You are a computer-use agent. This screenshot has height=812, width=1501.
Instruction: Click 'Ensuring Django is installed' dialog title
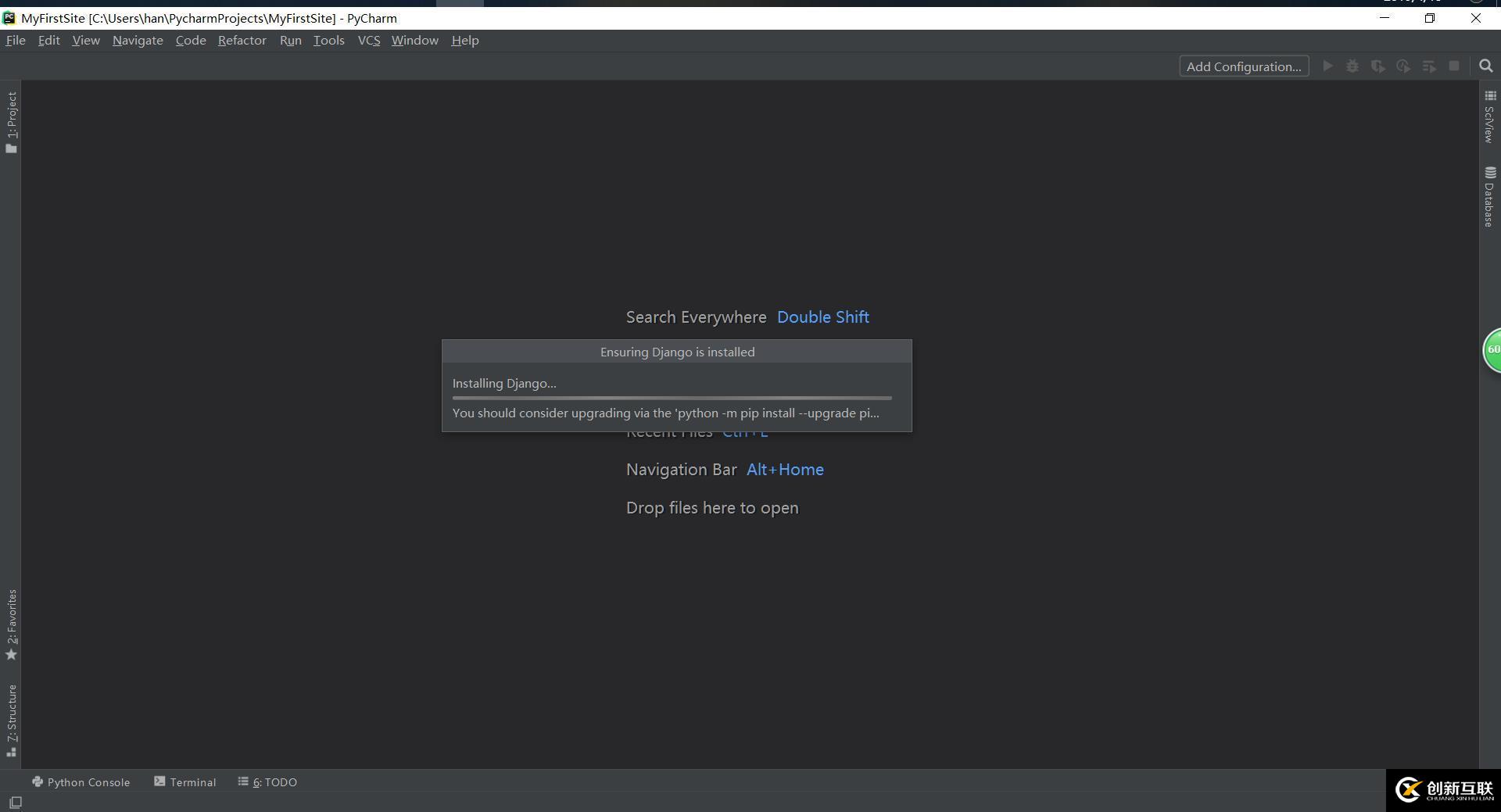(x=677, y=352)
